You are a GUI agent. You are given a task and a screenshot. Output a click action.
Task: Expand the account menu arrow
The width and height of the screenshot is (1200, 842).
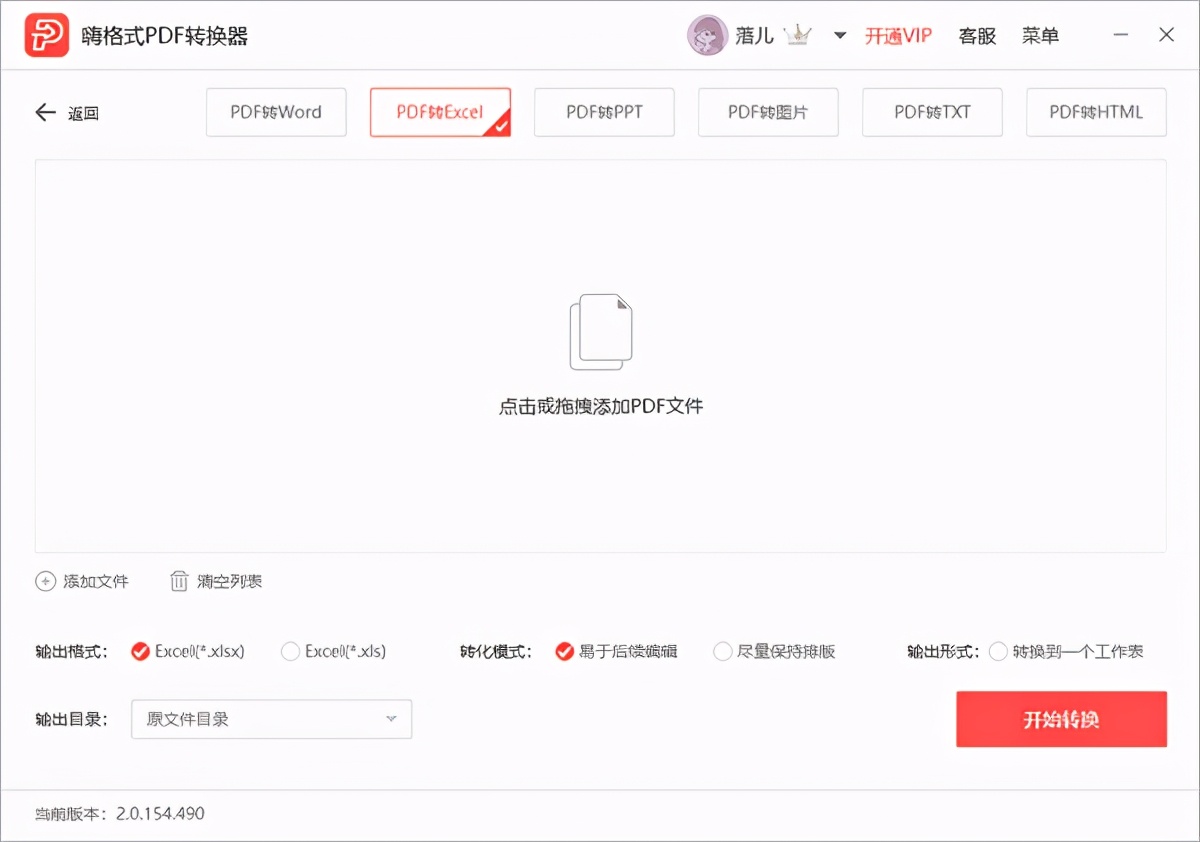tap(842, 35)
